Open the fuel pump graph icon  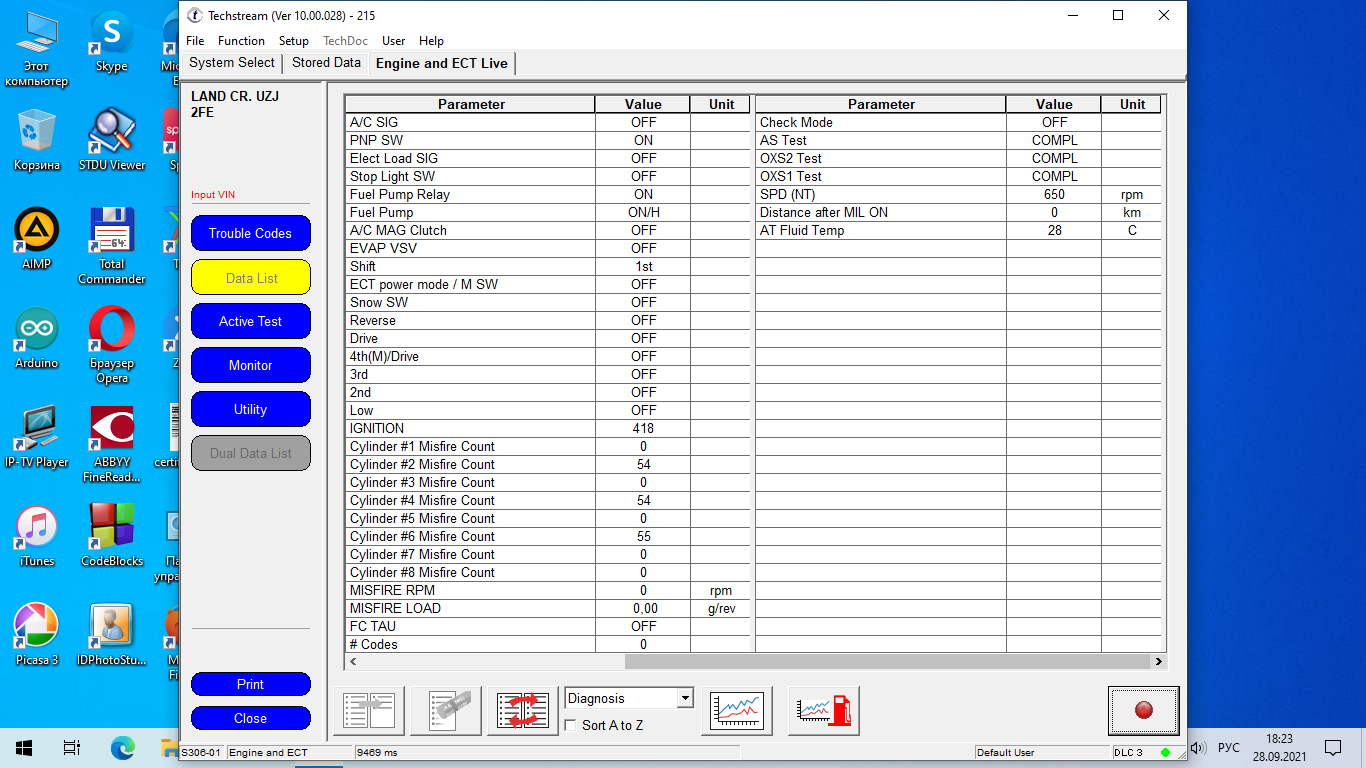pyautogui.click(x=824, y=711)
